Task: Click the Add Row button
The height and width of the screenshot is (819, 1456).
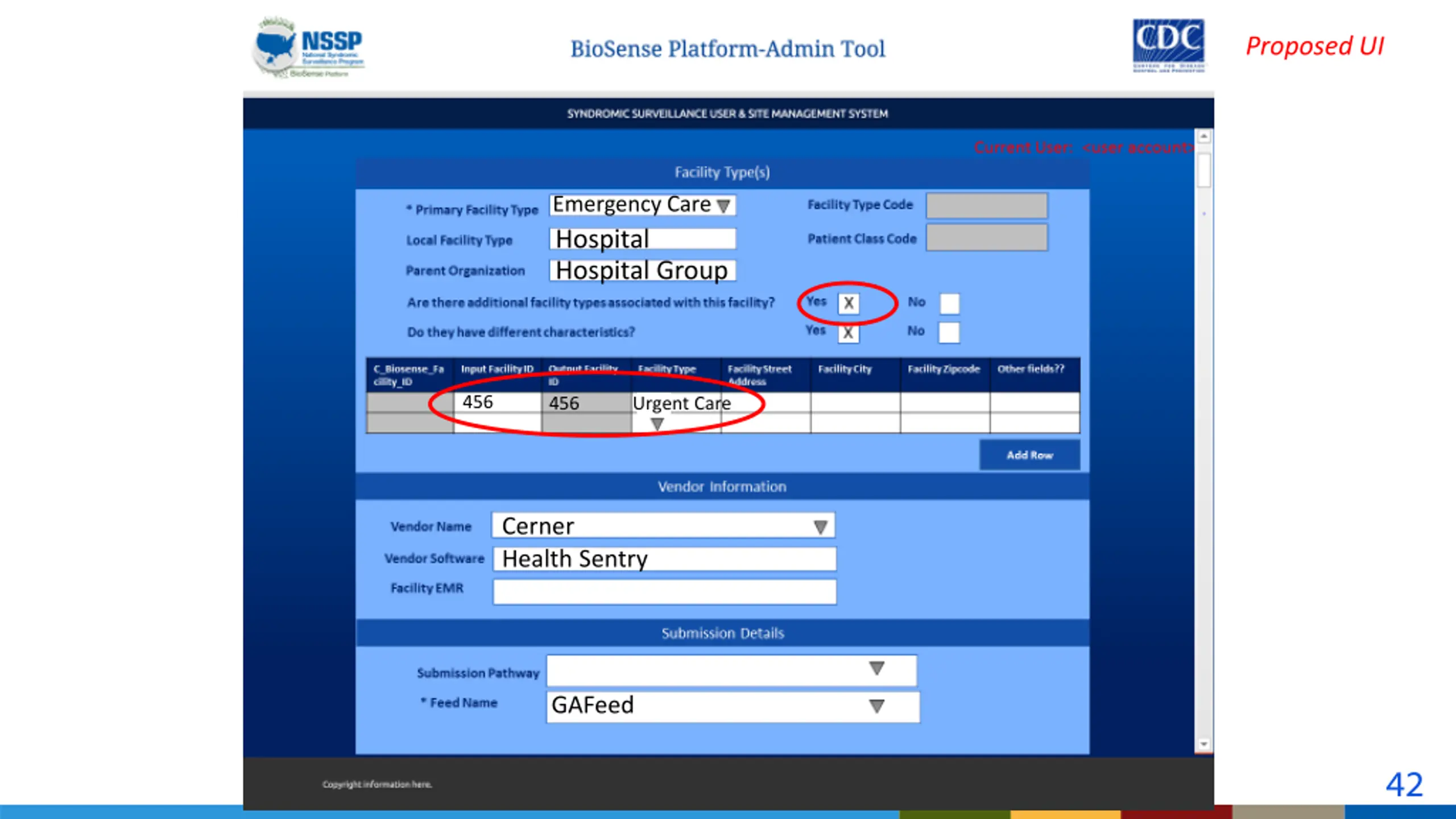Action: click(1029, 455)
